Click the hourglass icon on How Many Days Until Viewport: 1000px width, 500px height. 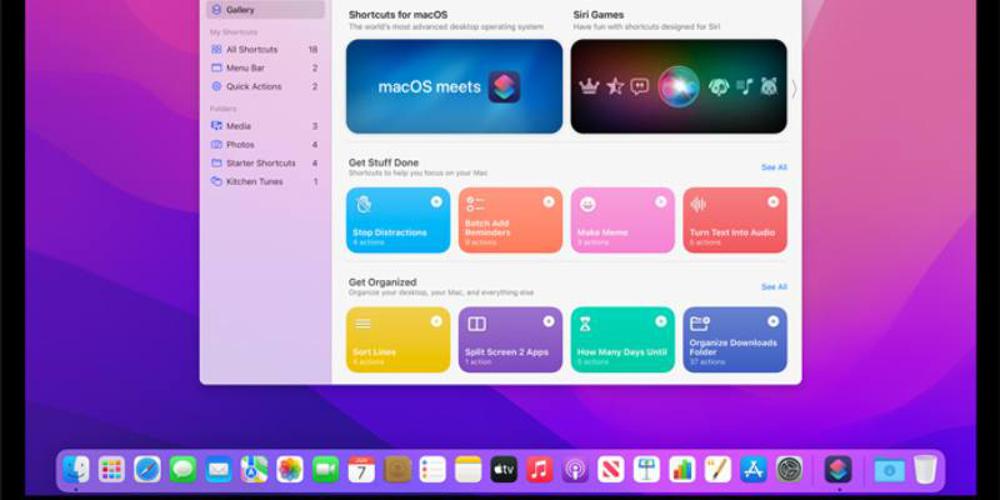585,324
